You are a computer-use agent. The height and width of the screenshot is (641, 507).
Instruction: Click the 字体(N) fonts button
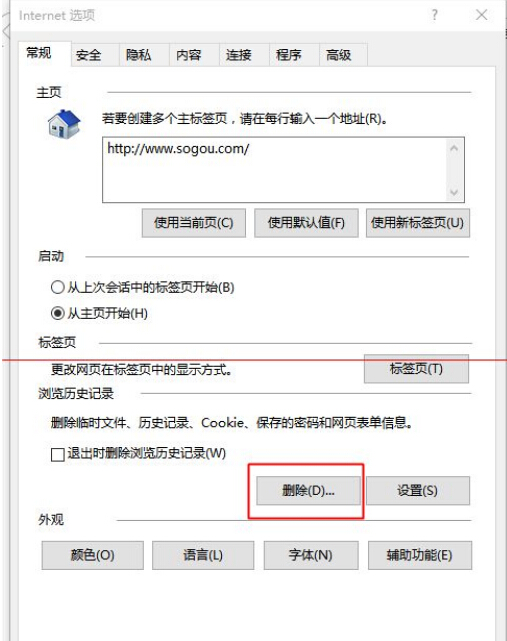point(311,555)
